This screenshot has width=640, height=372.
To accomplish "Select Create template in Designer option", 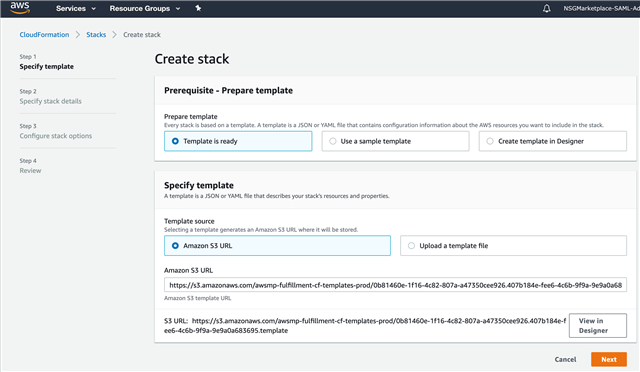I will coord(553,141).
